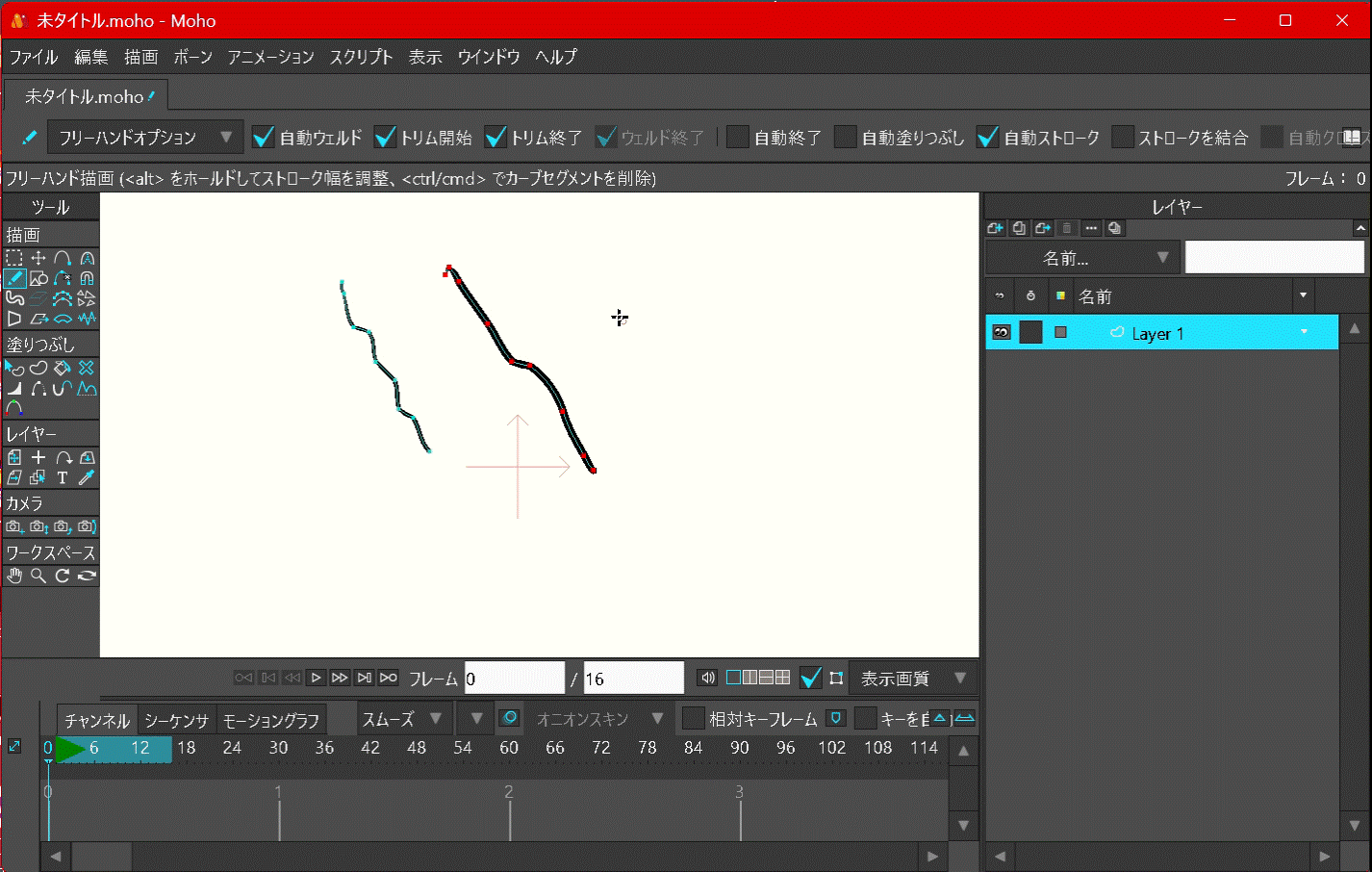Click the New Layer icon in Layers panel
Viewport: 1372px width, 872px height.
996,228
